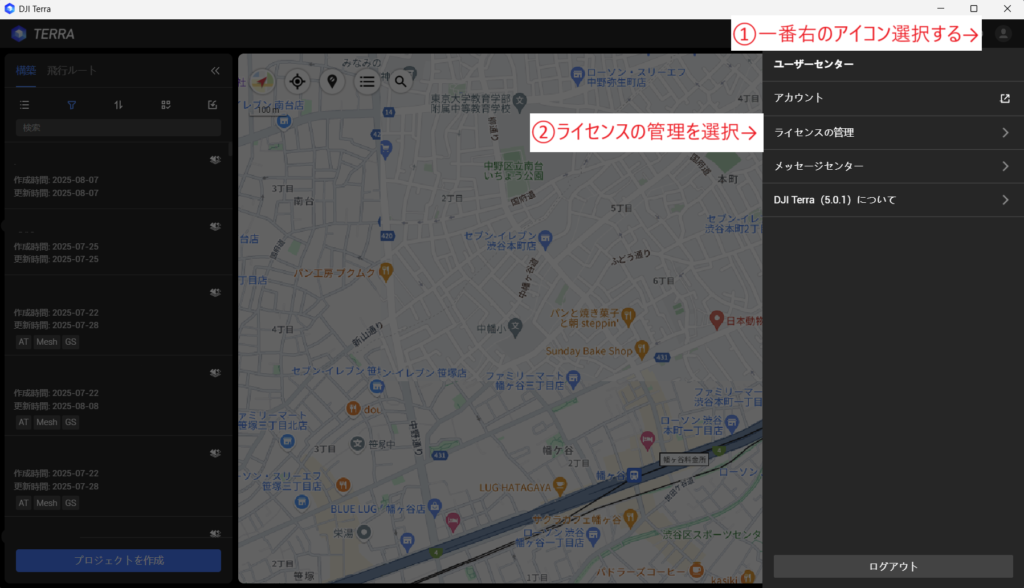The image size is (1024, 588).
Task: Toggle multi-select checklist mode for projects
Action: pos(165,104)
